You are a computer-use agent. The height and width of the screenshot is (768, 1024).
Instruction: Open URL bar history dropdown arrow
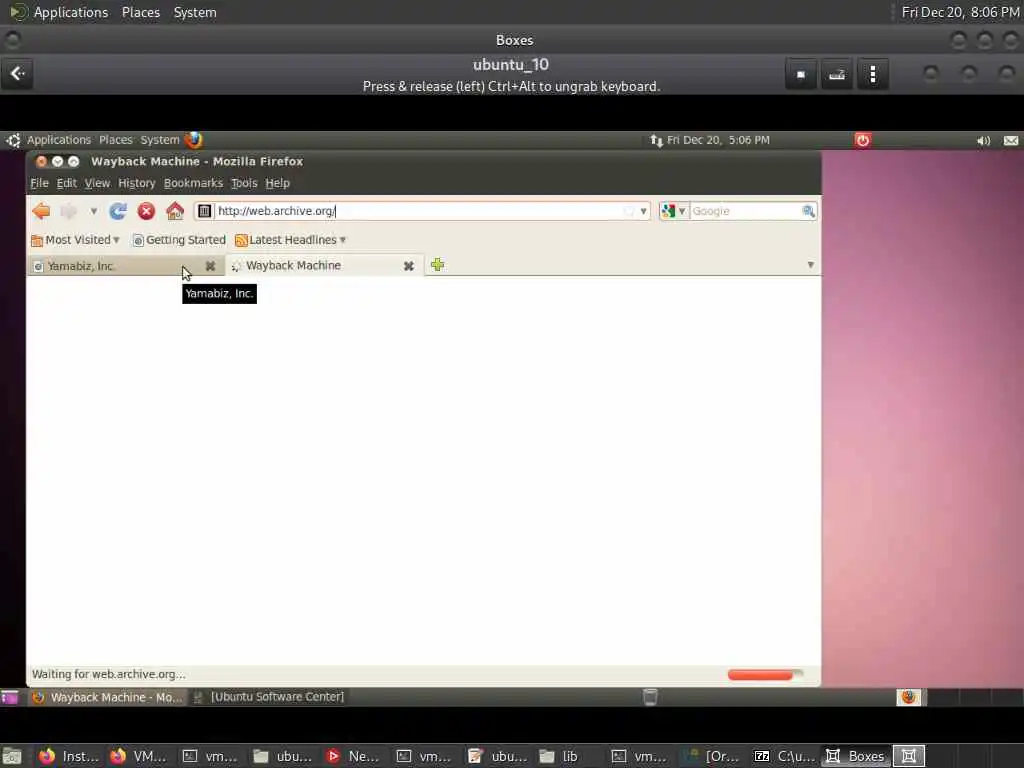[643, 212]
